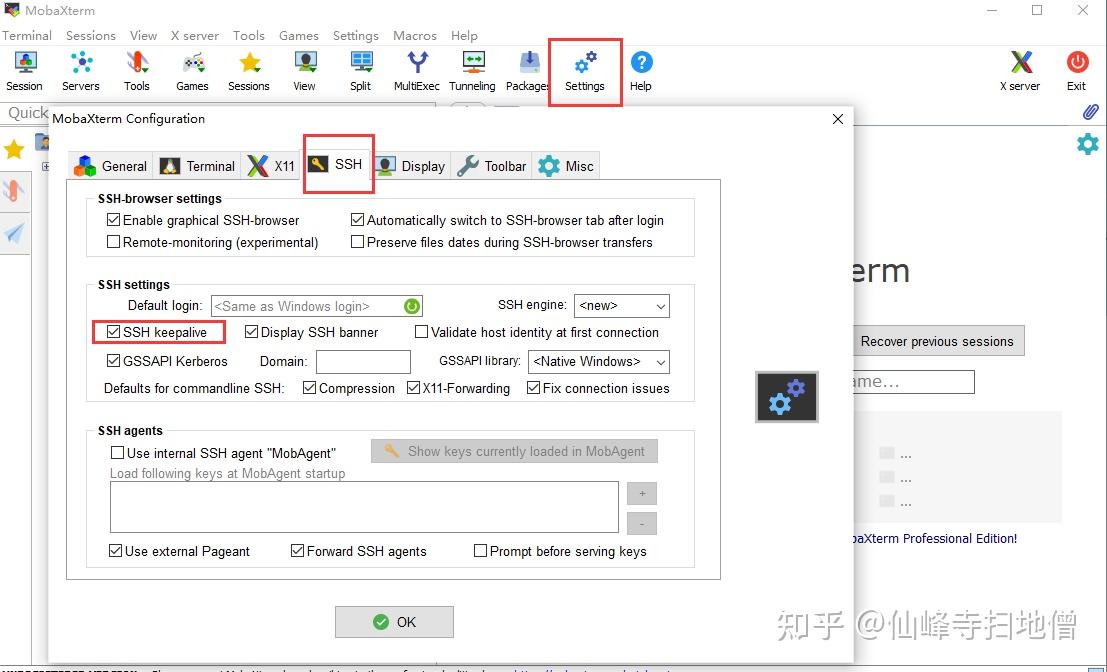Open the Macros menu

(414, 35)
